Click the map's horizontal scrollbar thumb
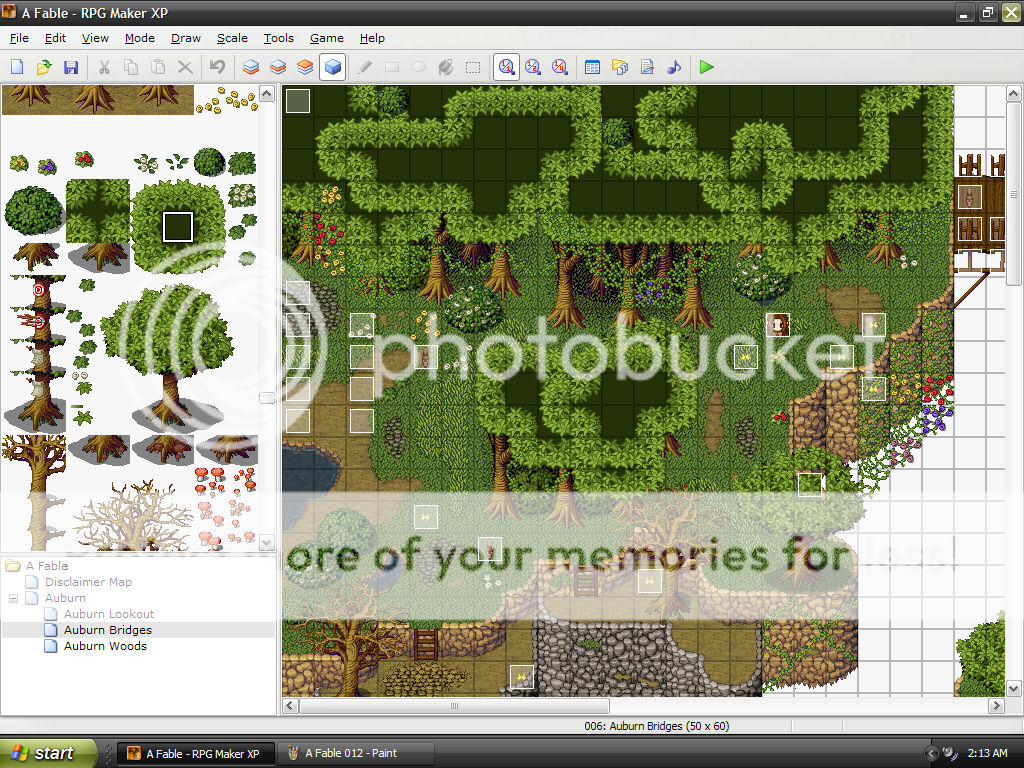Screen dimensions: 1024x768 pos(454,706)
